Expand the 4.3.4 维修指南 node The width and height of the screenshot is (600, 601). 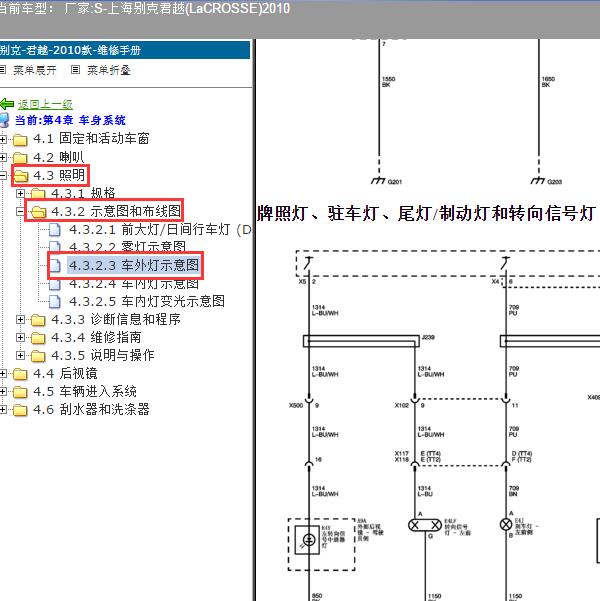tap(20, 337)
